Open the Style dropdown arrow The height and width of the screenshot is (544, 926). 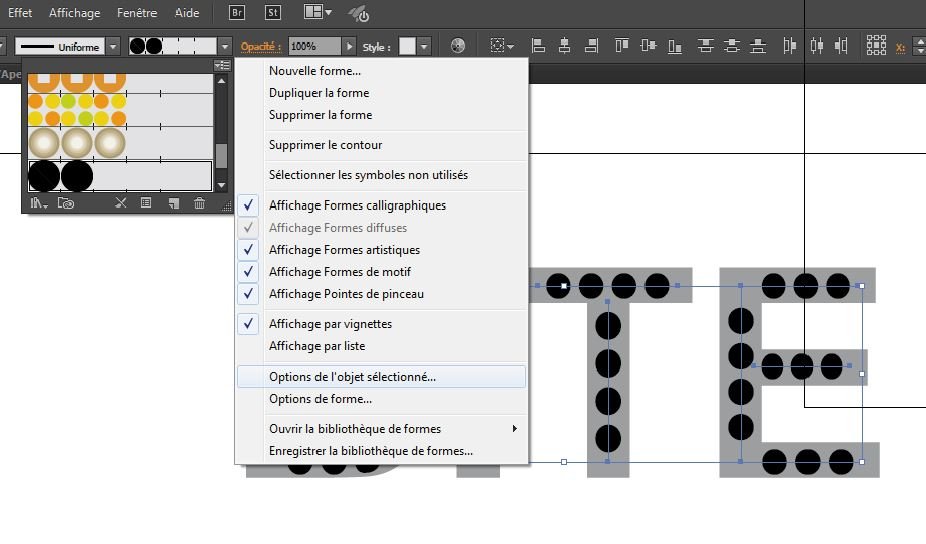[x=424, y=46]
